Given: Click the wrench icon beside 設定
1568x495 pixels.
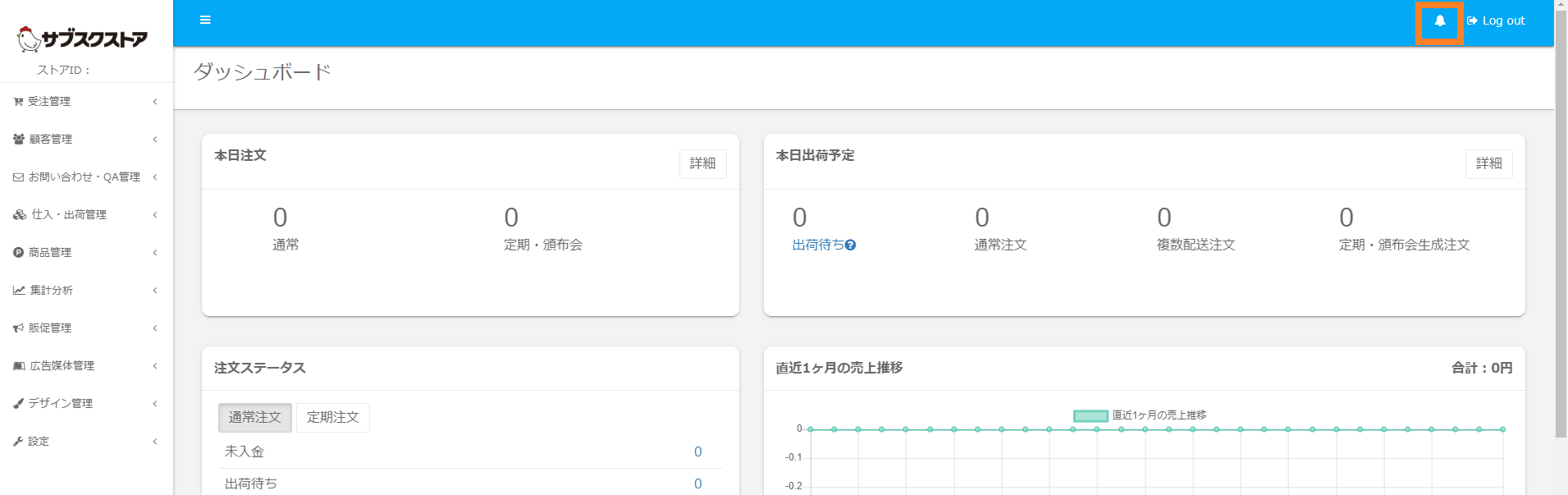Looking at the screenshot, I should pyautogui.click(x=18, y=442).
